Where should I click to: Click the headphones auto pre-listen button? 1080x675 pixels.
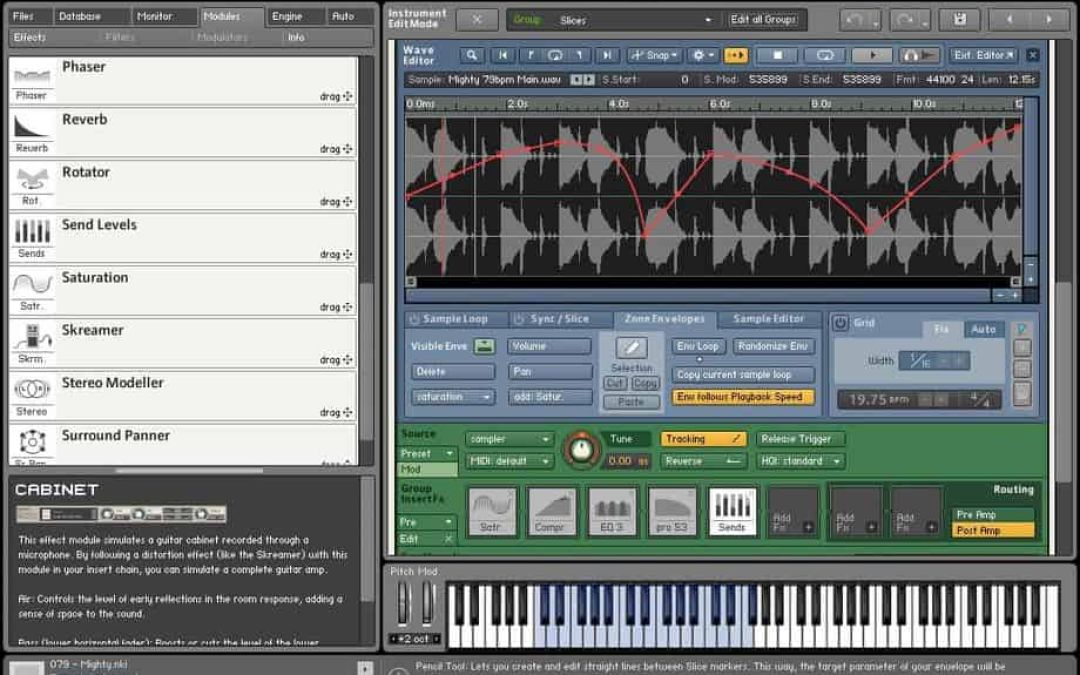coord(920,55)
